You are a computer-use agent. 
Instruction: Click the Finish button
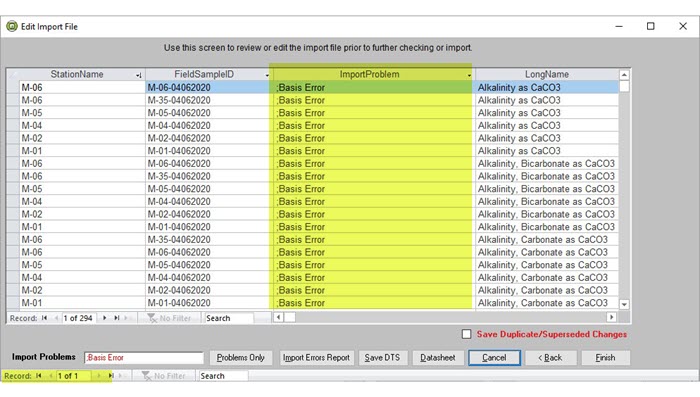[x=605, y=357]
